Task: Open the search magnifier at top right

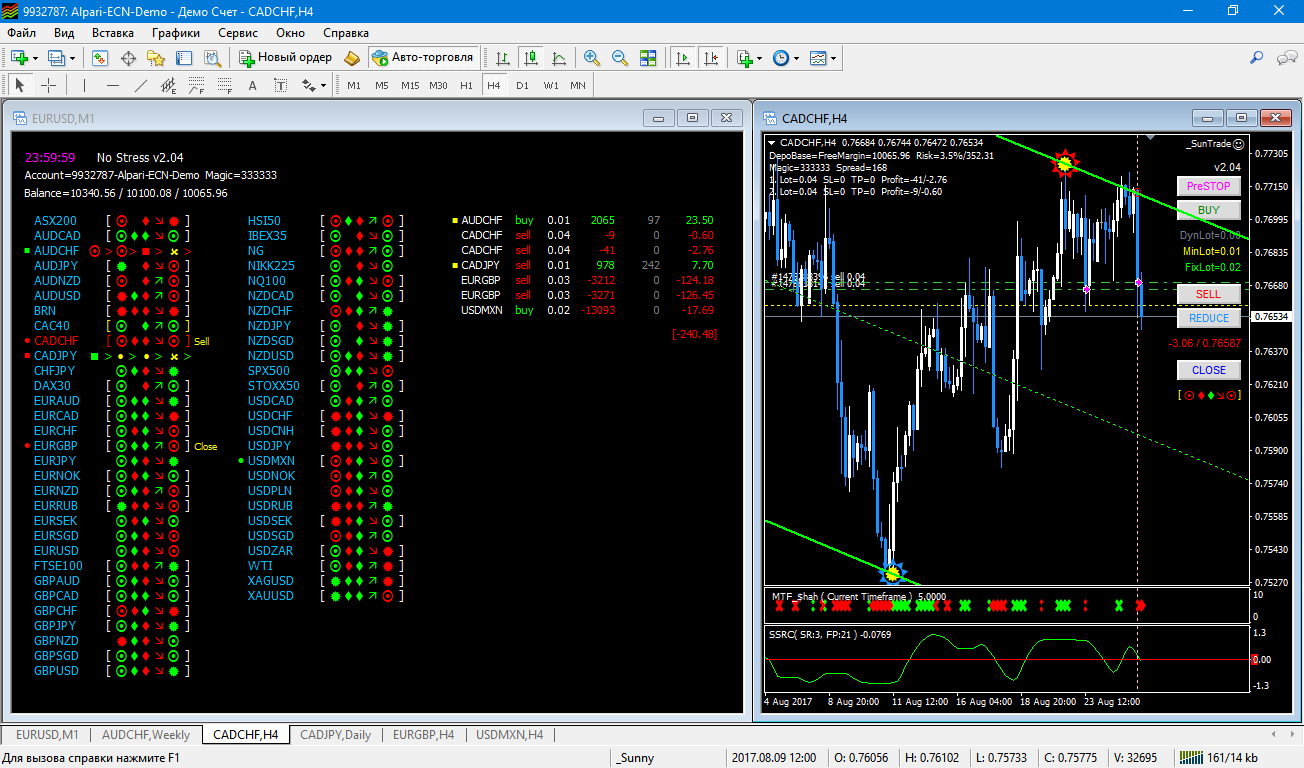Action: click(1258, 58)
